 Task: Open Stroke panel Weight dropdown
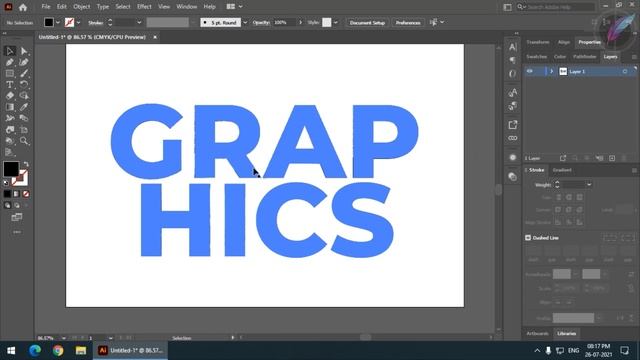pos(589,185)
